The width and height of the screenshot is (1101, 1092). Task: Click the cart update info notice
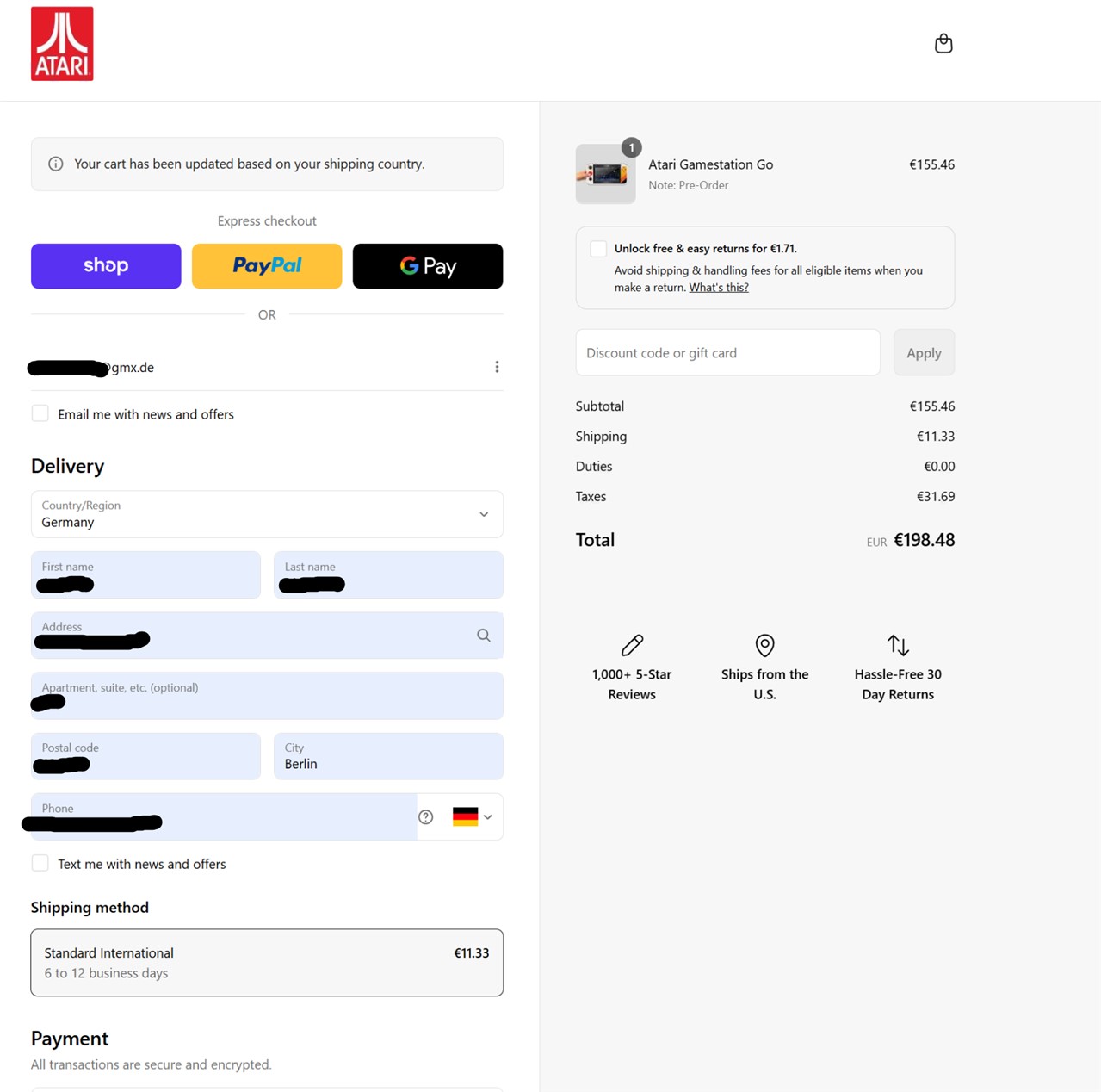[x=267, y=164]
